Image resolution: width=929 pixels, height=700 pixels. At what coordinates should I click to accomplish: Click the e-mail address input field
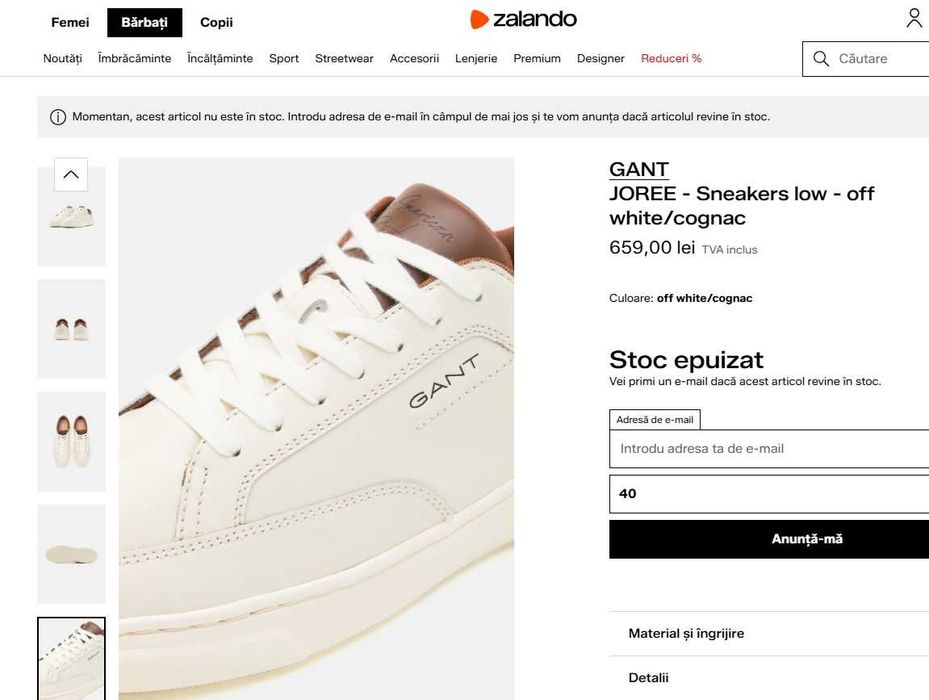point(770,449)
